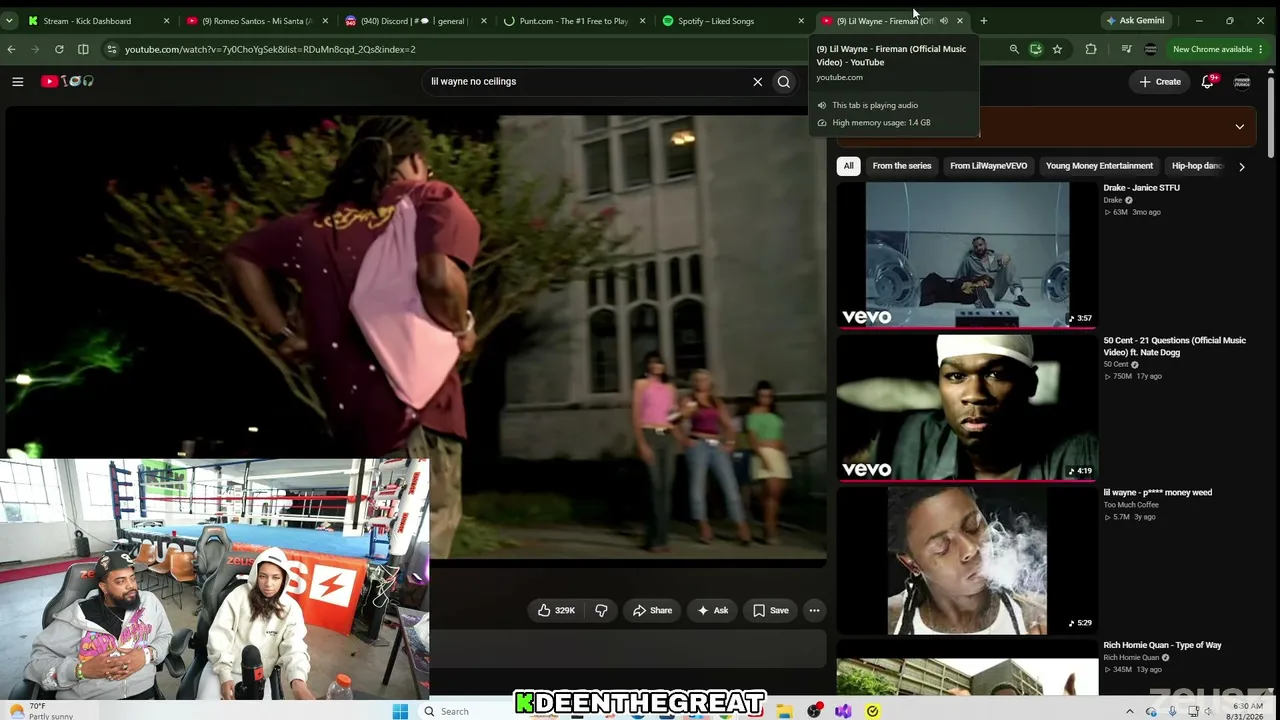The height and width of the screenshot is (720, 1280).
Task: Filter by 'From LilWayneVEVO' chip
Action: (x=988, y=166)
